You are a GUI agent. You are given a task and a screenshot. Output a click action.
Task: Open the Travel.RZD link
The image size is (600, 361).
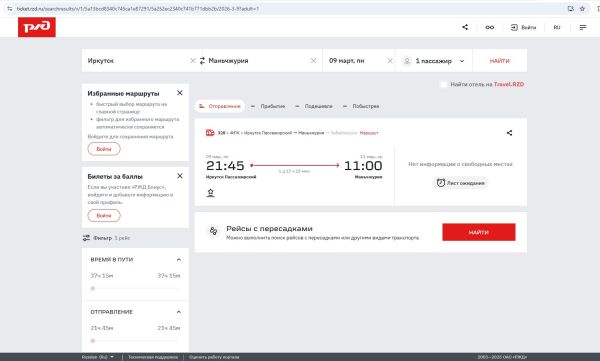509,84
